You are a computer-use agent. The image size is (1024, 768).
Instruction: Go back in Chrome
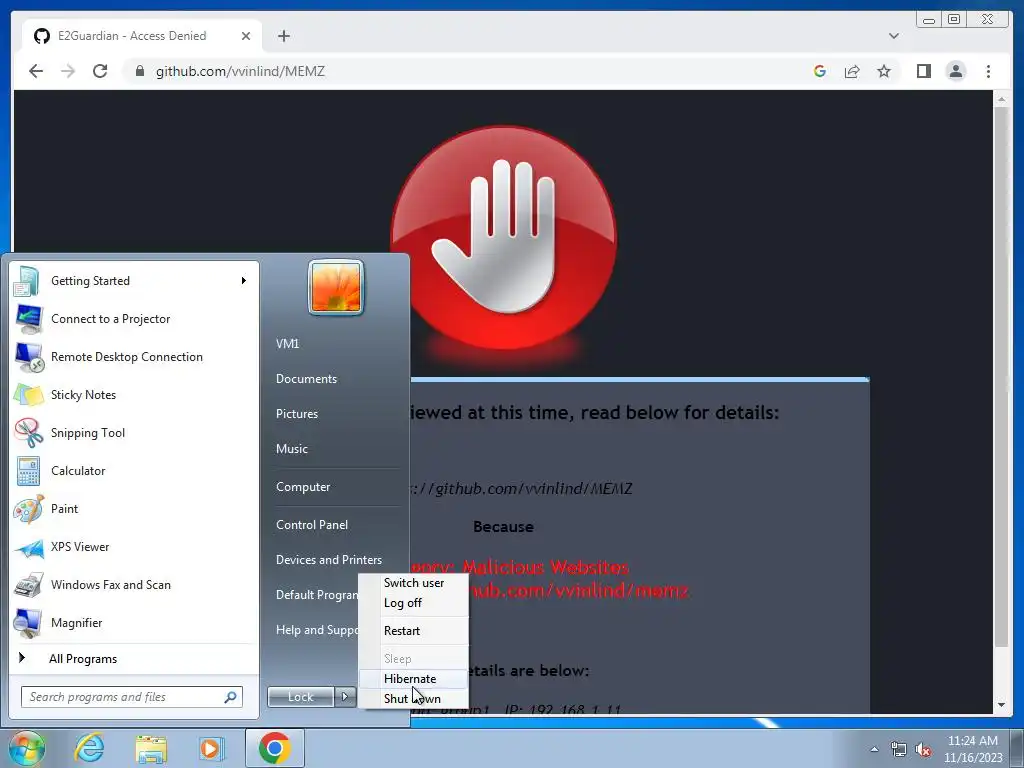pyautogui.click(x=36, y=71)
